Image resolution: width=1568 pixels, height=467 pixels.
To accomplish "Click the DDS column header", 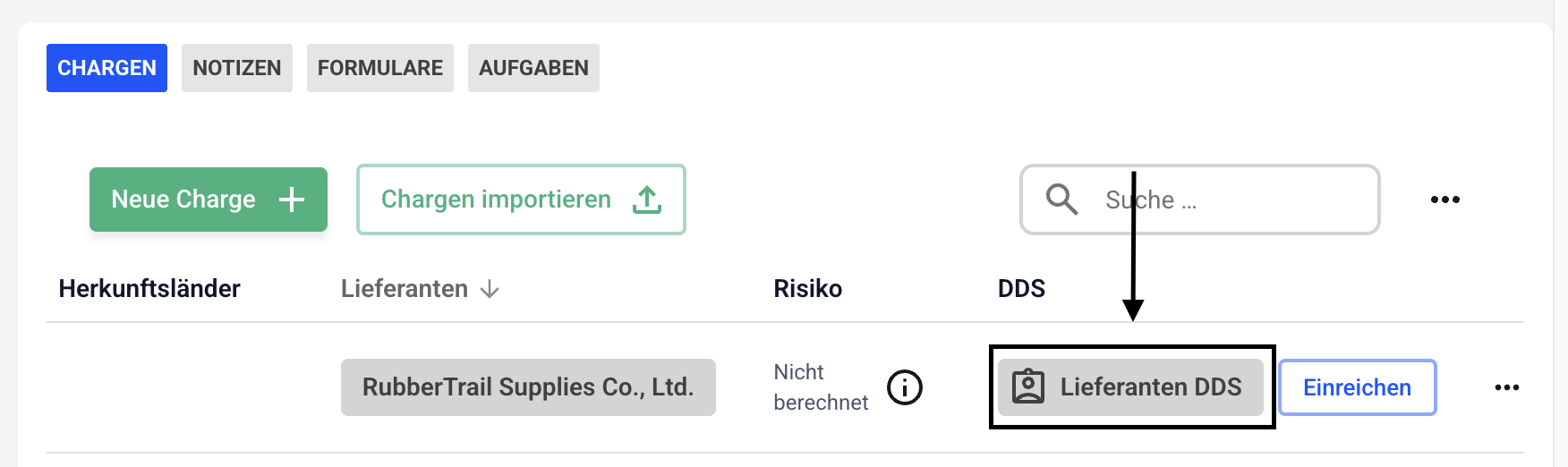I will pyautogui.click(x=1021, y=289).
